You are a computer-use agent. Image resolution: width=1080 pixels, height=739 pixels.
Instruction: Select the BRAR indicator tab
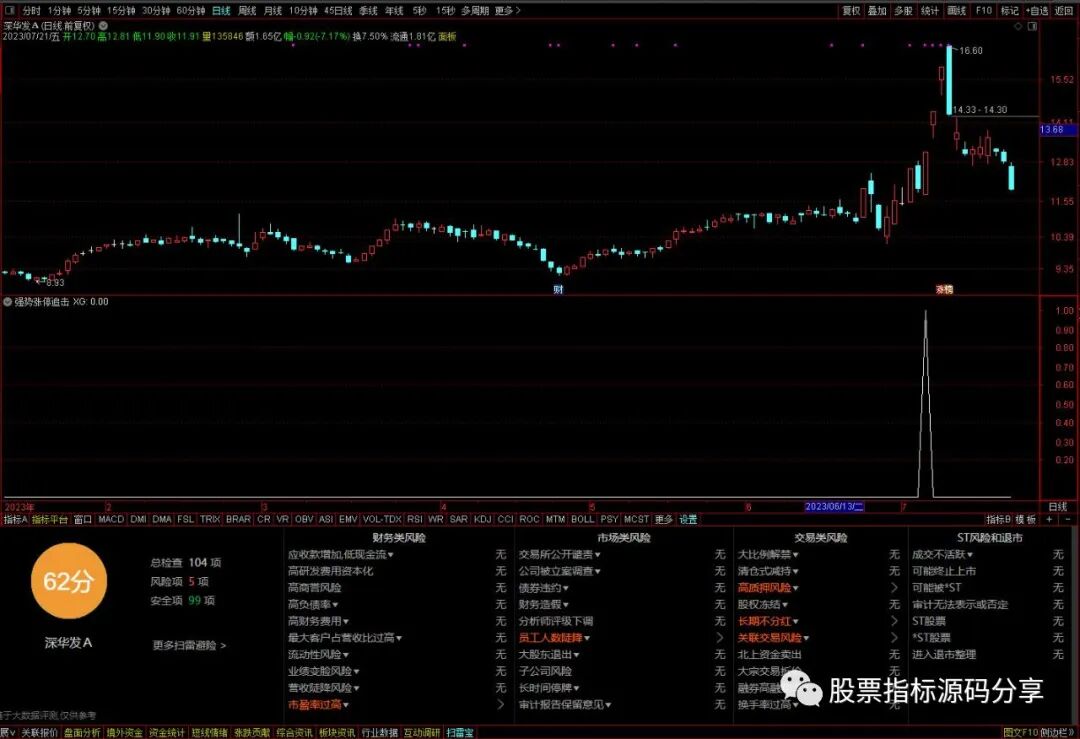click(x=238, y=519)
